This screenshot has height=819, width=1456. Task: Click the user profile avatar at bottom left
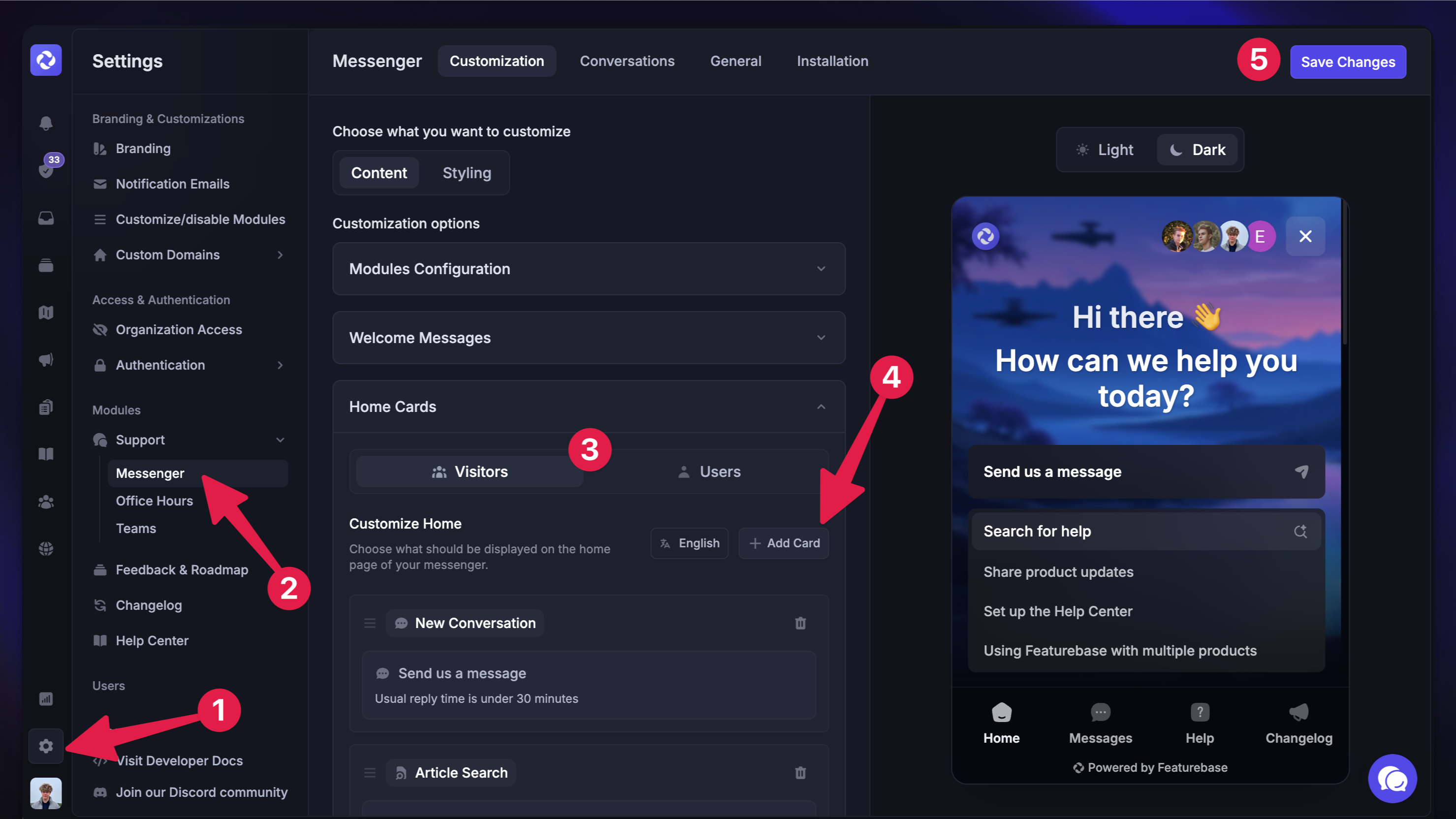(x=46, y=793)
